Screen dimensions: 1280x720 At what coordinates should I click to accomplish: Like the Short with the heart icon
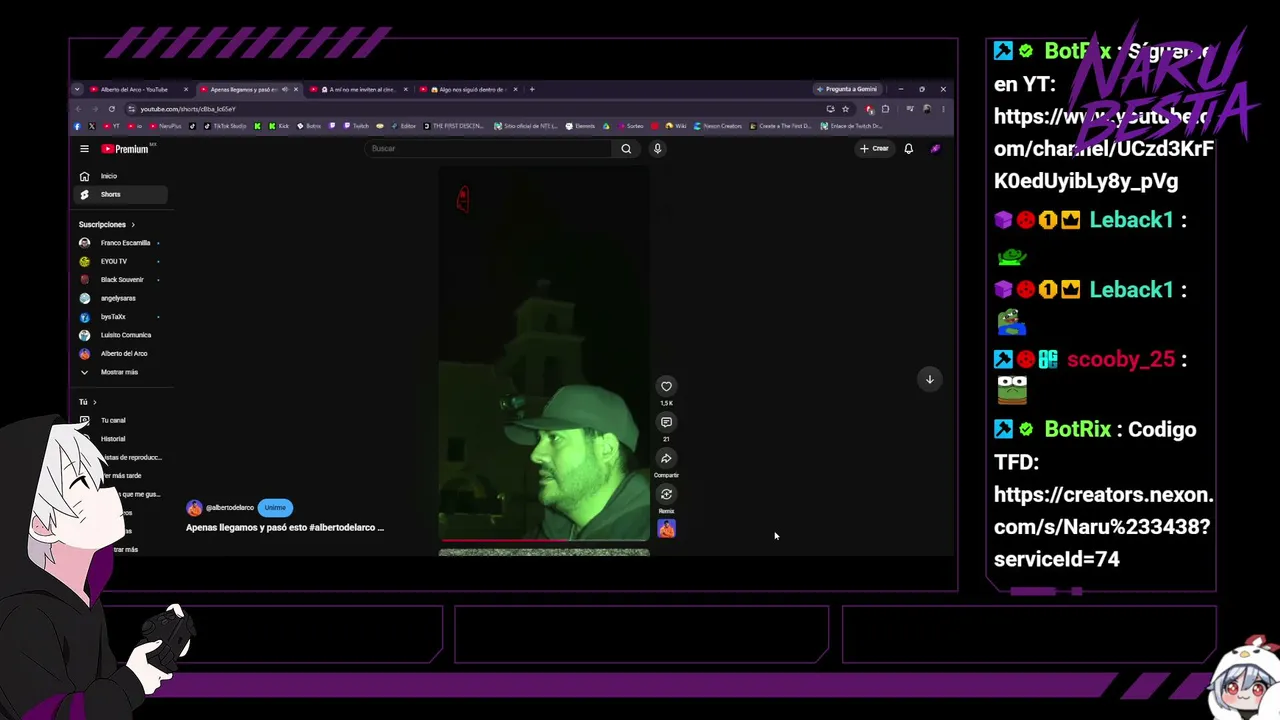pos(666,386)
